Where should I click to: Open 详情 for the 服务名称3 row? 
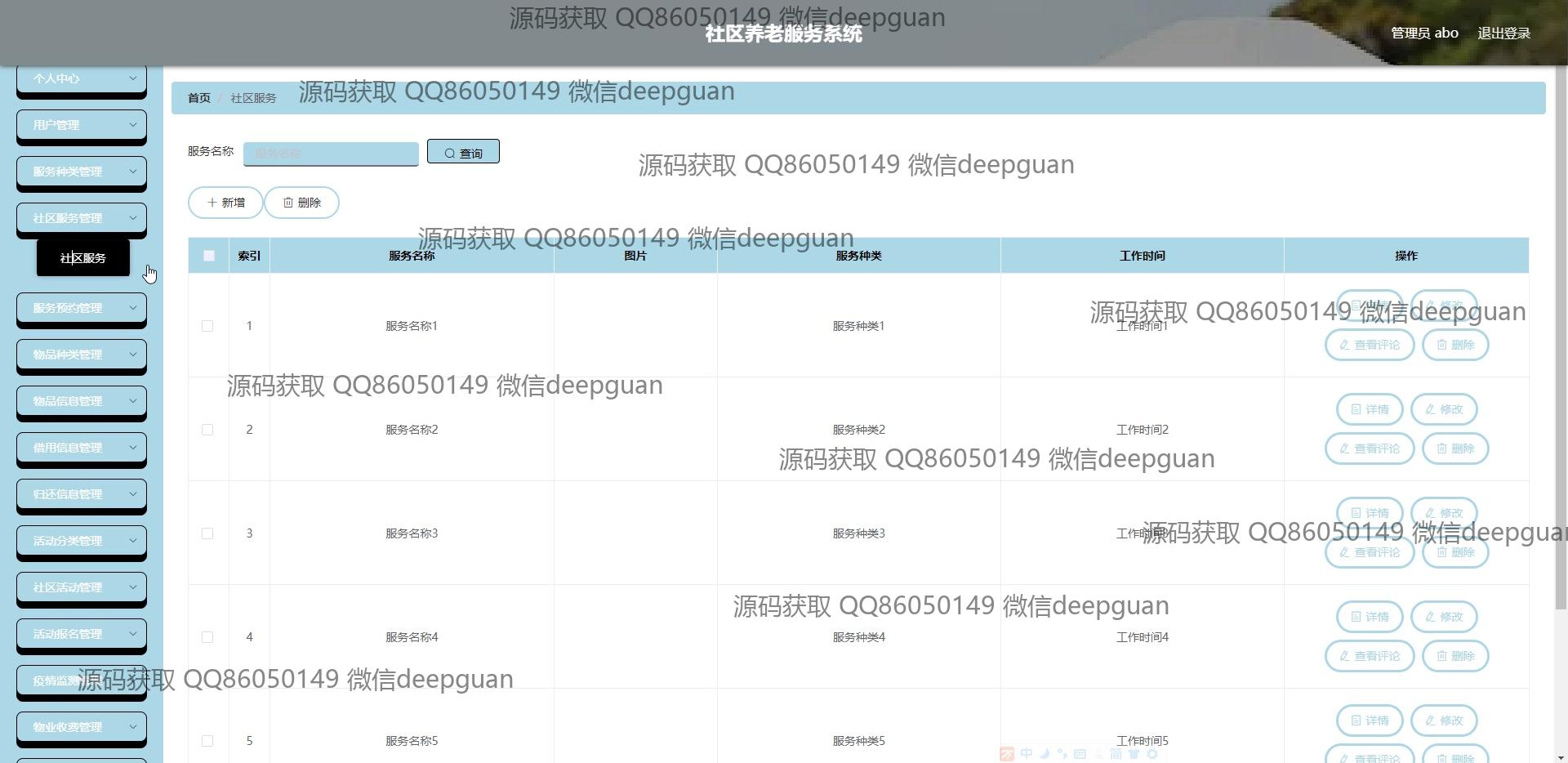[x=1370, y=513]
